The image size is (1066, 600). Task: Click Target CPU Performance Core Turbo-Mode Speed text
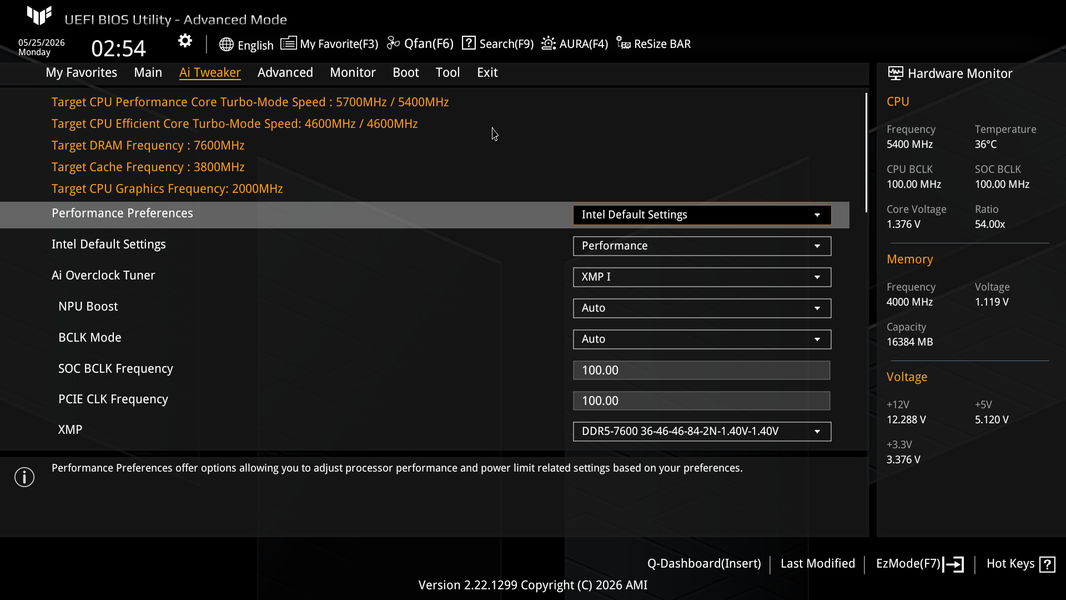point(250,102)
